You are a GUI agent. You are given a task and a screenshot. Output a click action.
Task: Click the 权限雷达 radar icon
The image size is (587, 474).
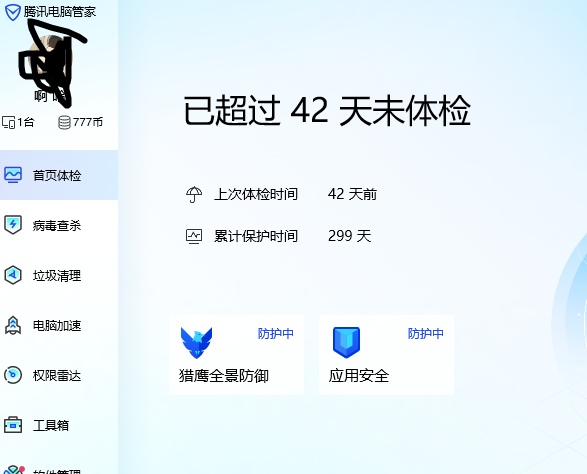tap(13, 375)
